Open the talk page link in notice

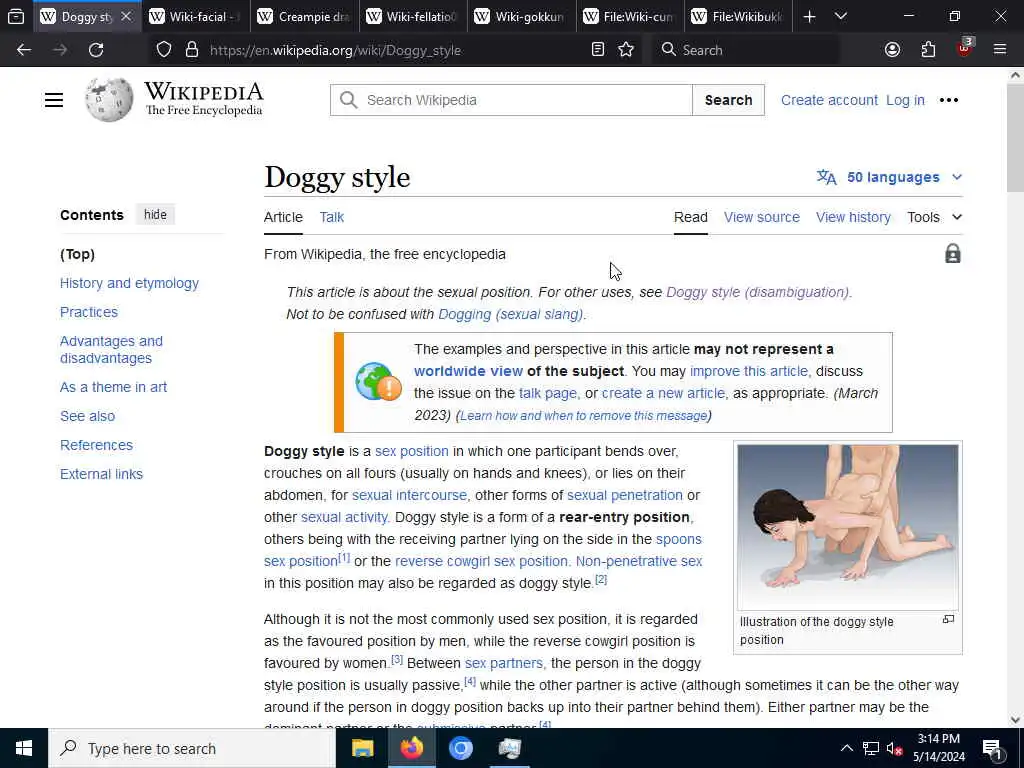tap(548, 393)
